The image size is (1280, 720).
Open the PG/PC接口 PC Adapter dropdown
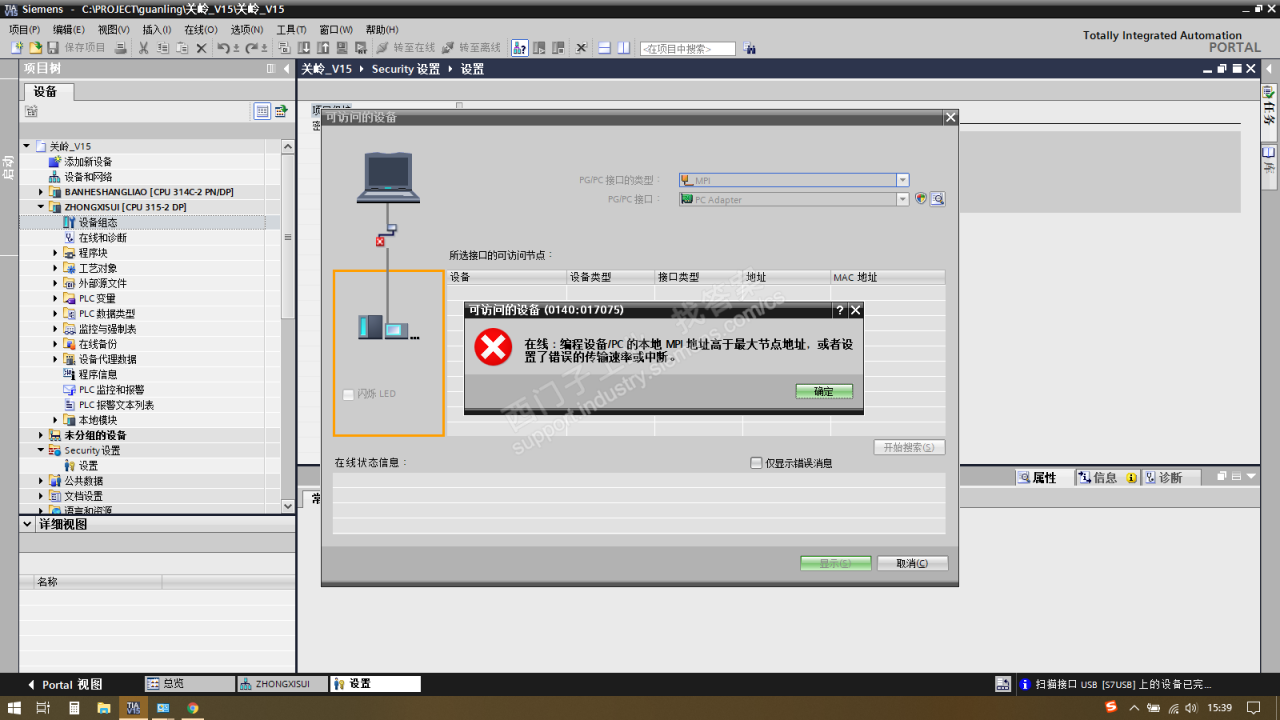tap(902, 199)
